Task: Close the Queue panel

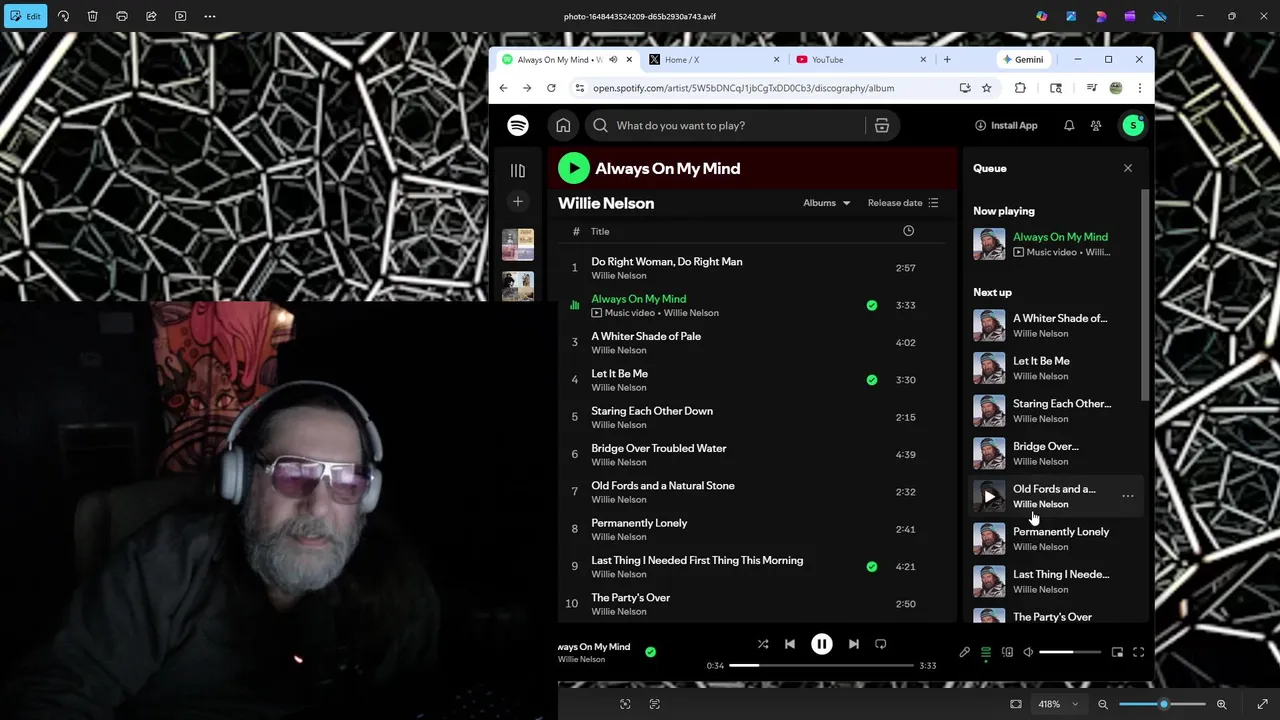Action: pos(1128,168)
